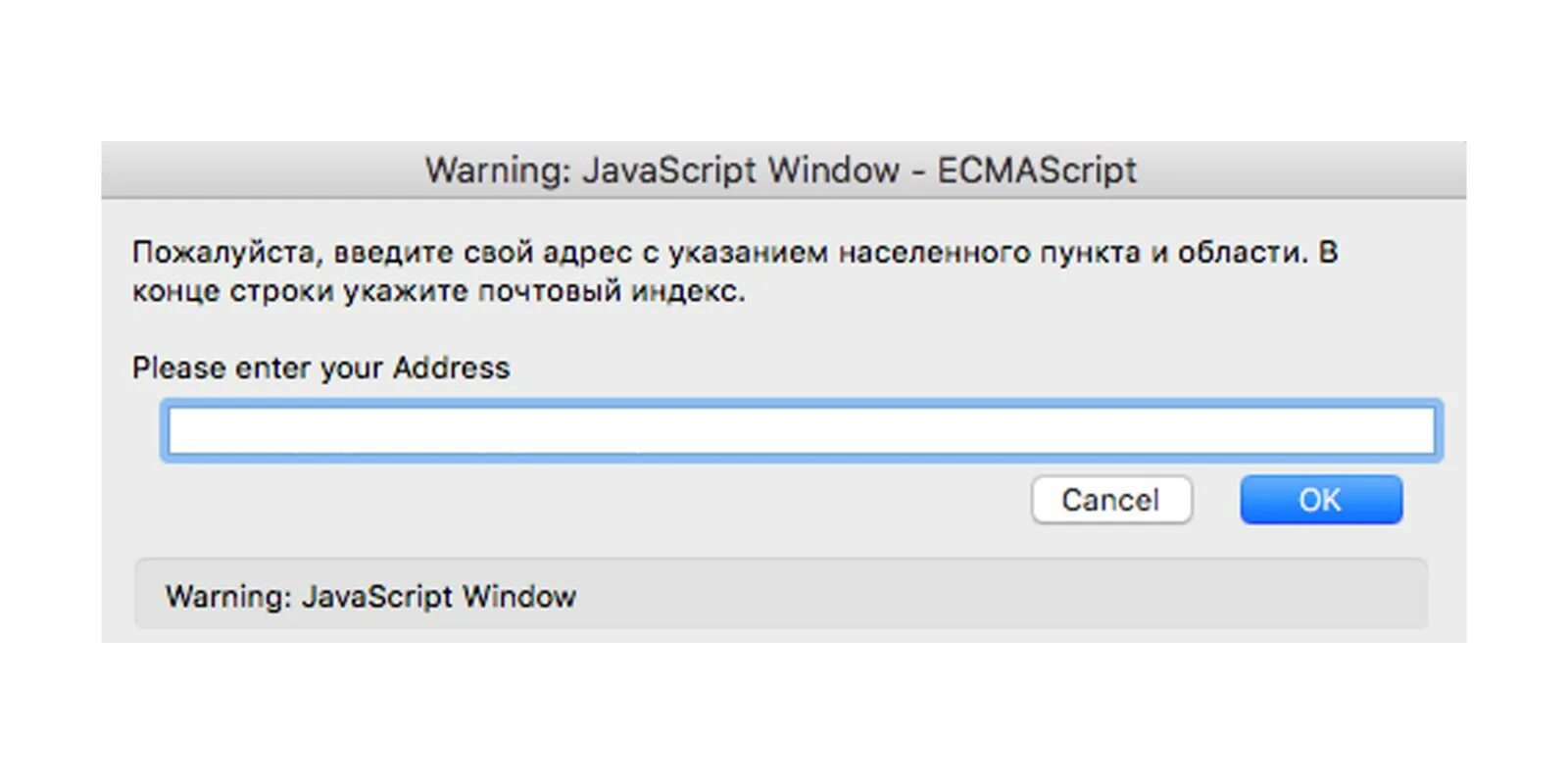This screenshot has width=1568, height=784.
Task: Place cursor inside the blue-outlined text box
Action: (x=802, y=430)
